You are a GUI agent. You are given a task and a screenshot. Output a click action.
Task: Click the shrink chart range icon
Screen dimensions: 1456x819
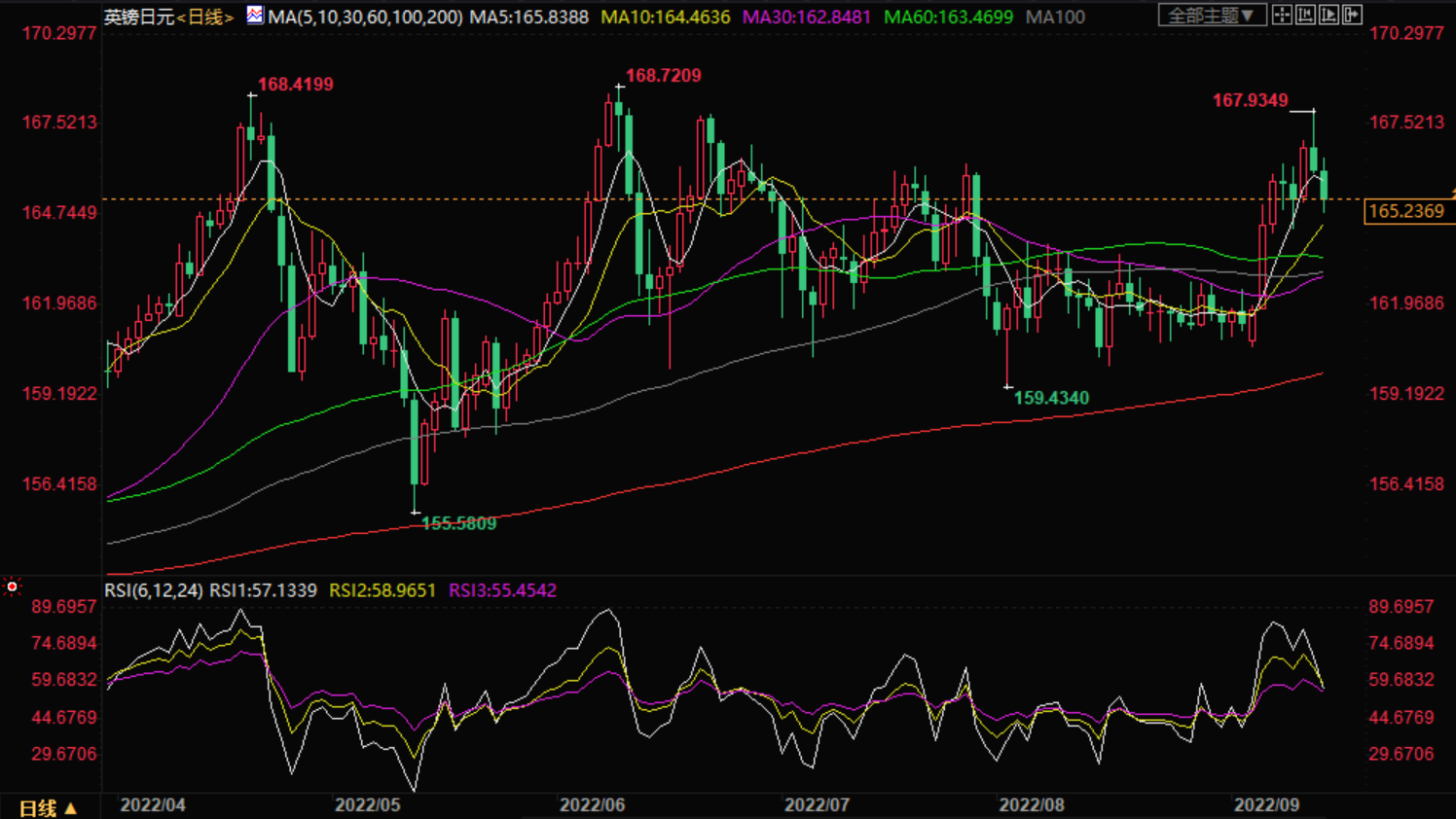(x=1305, y=15)
